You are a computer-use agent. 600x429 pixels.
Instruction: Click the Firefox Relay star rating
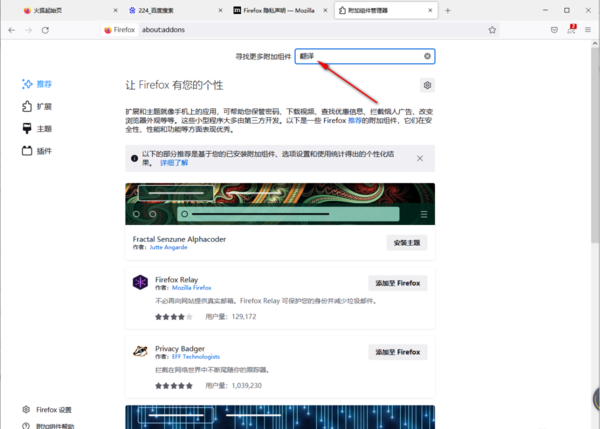tap(174, 317)
